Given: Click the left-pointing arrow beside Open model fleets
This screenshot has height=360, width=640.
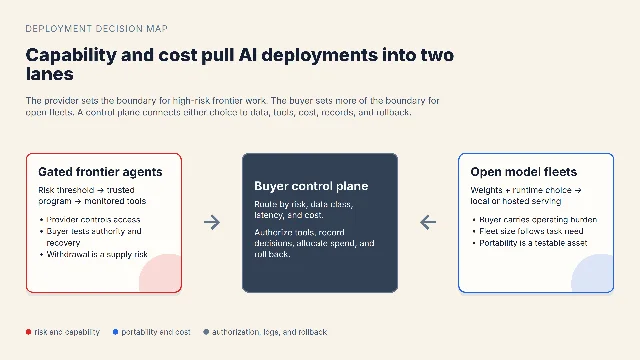Looking at the screenshot, I should coord(428,222).
